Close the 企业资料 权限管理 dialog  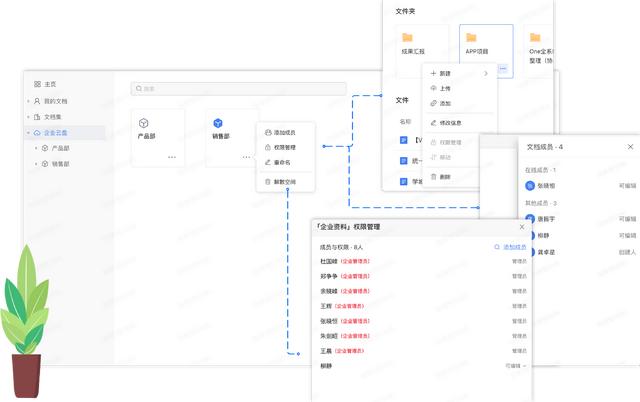click(x=522, y=227)
